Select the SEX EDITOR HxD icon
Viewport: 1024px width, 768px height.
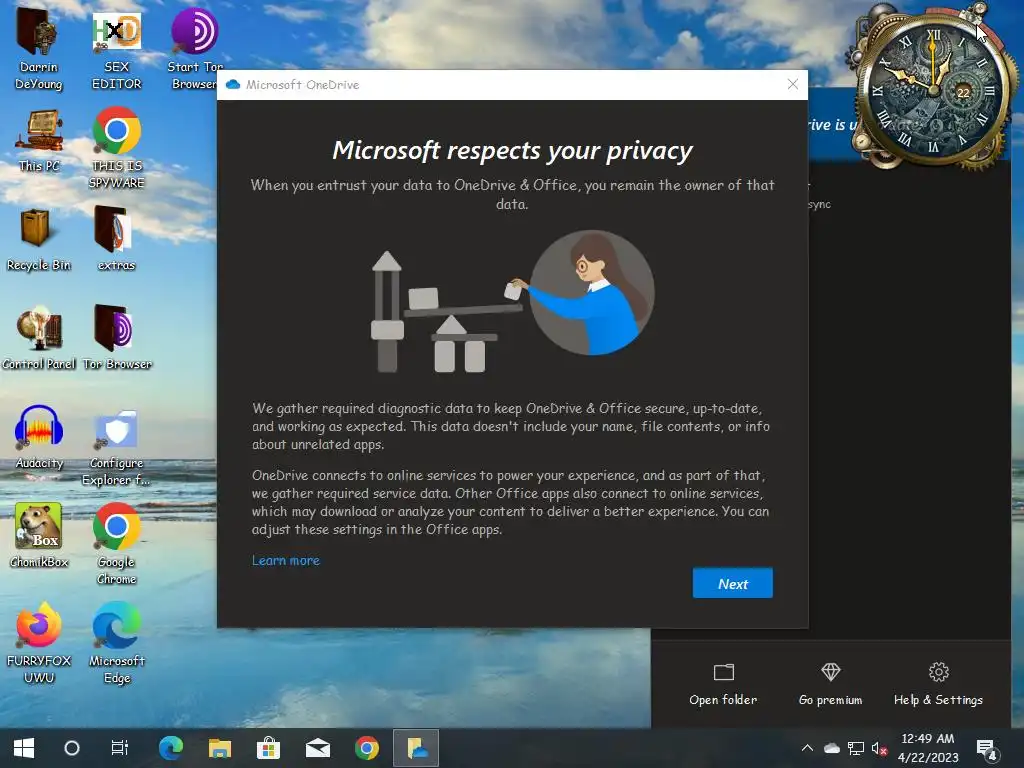click(116, 49)
